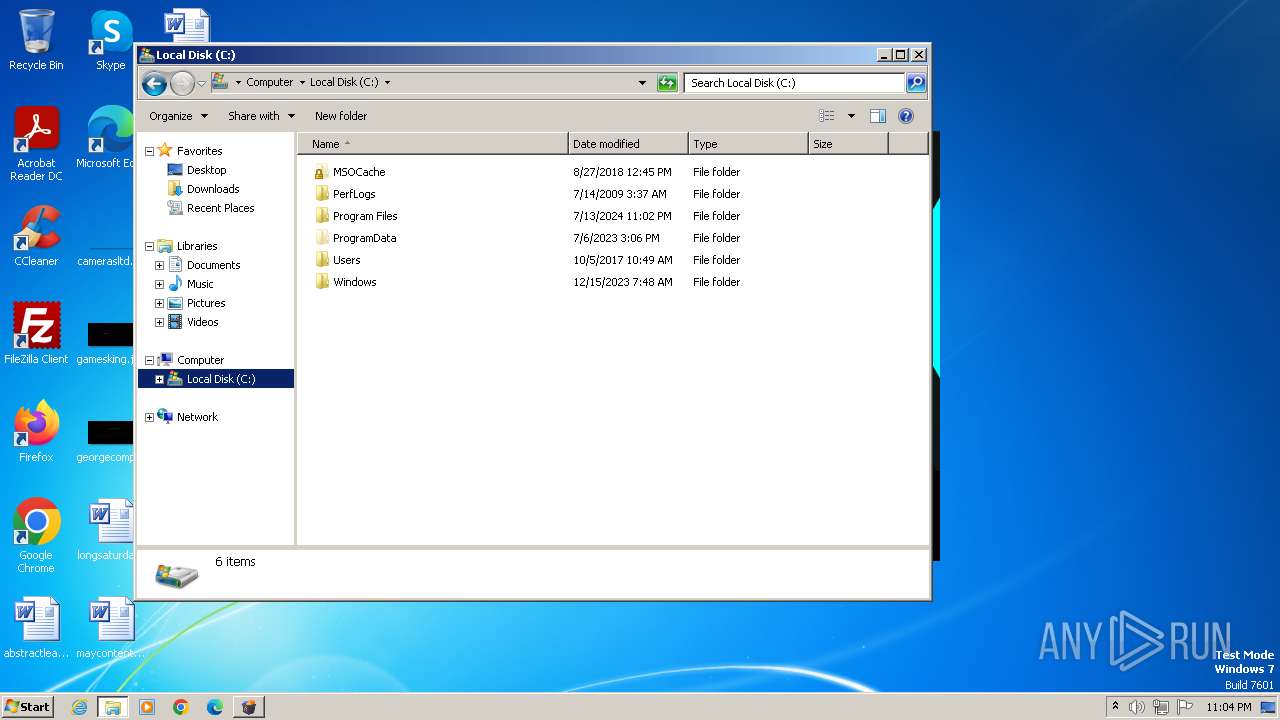Expand the Network tree node

tap(149, 417)
